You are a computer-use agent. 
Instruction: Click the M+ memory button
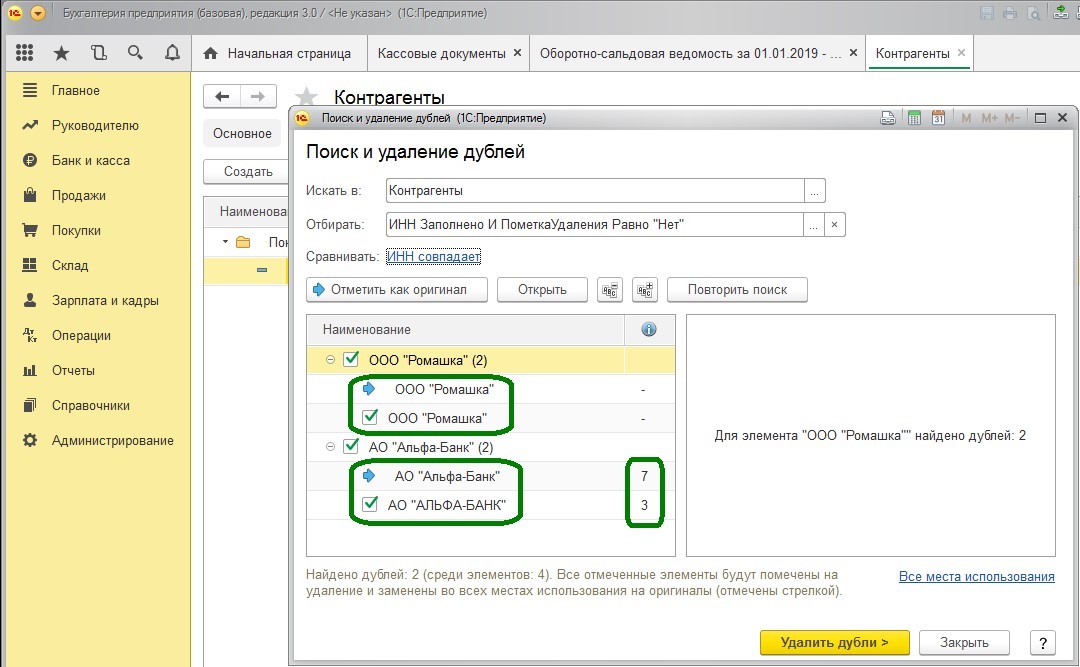pyautogui.click(x=989, y=118)
